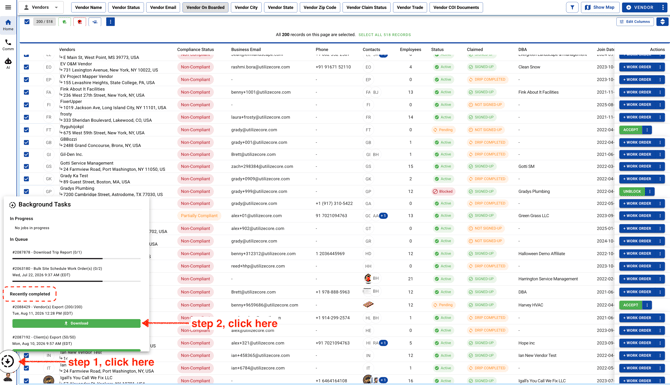Click the Download Trip Report progress bar
Viewport: 670px width, 385px height.
pos(76,259)
